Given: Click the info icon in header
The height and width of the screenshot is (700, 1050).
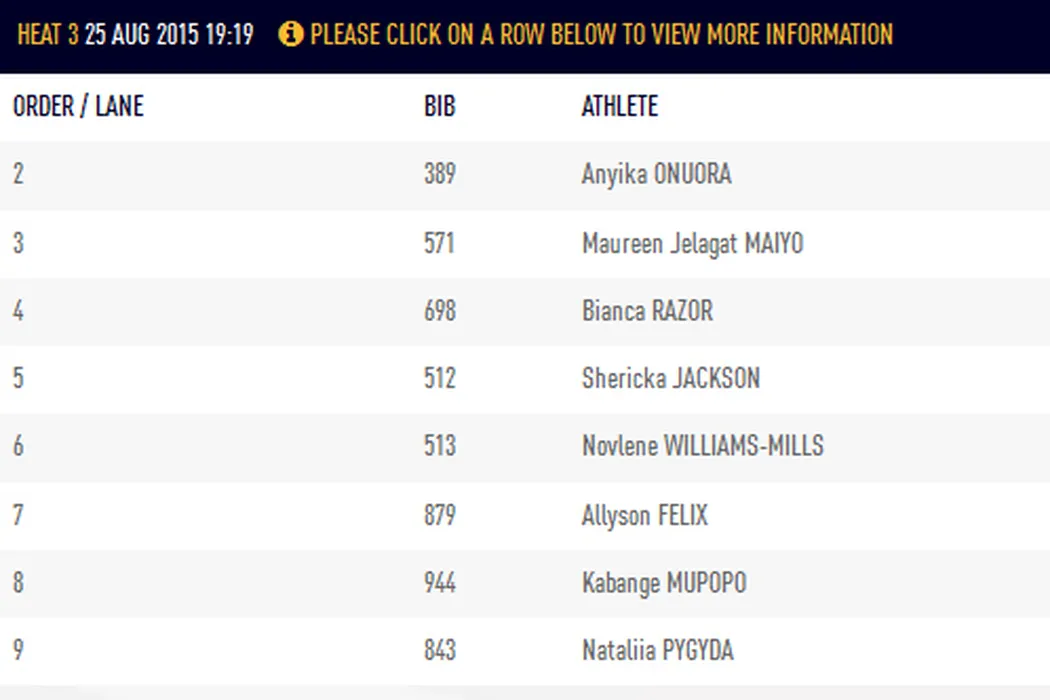Looking at the screenshot, I should point(290,34).
